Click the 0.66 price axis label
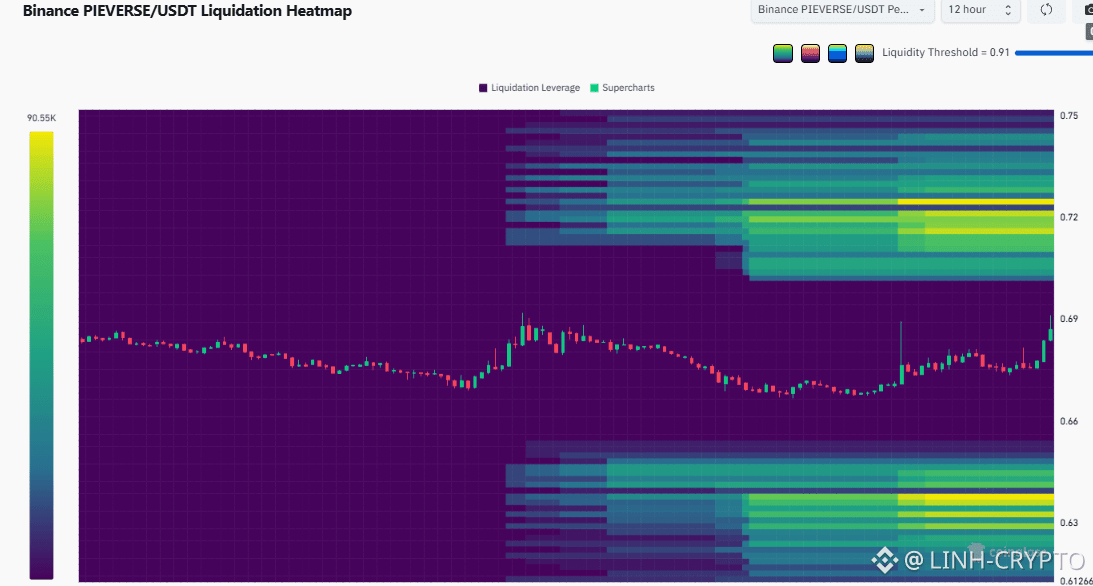 tap(1069, 421)
